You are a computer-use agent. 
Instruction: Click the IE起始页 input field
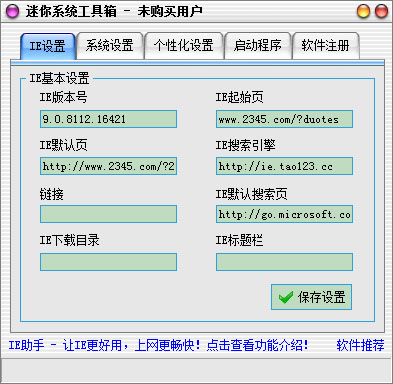coord(284,119)
